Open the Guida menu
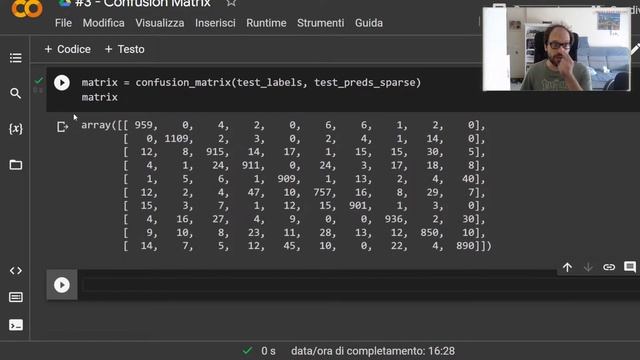 [x=369, y=23]
